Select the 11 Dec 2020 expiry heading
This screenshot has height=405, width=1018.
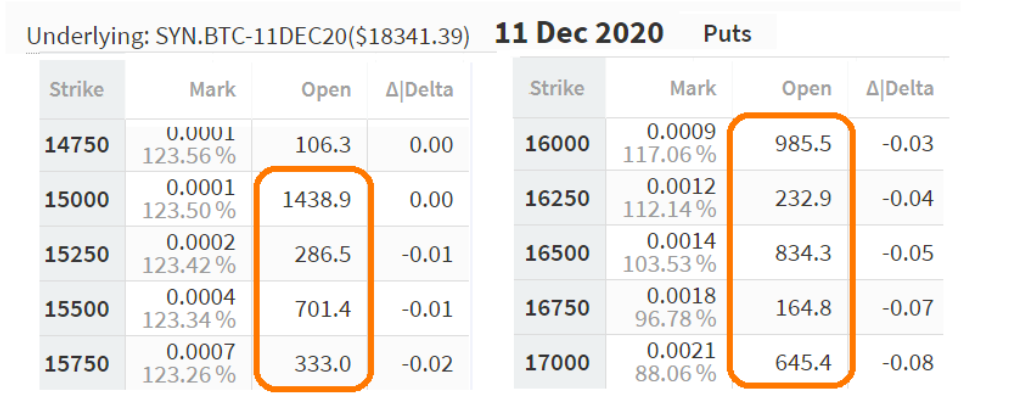click(579, 32)
